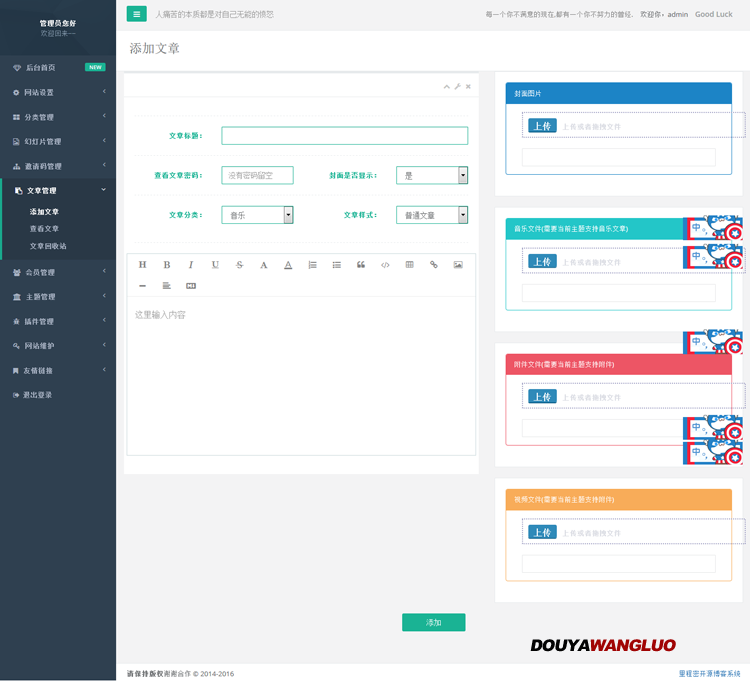Click the Heading icon in the editor toolbar

(x=143, y=265)
